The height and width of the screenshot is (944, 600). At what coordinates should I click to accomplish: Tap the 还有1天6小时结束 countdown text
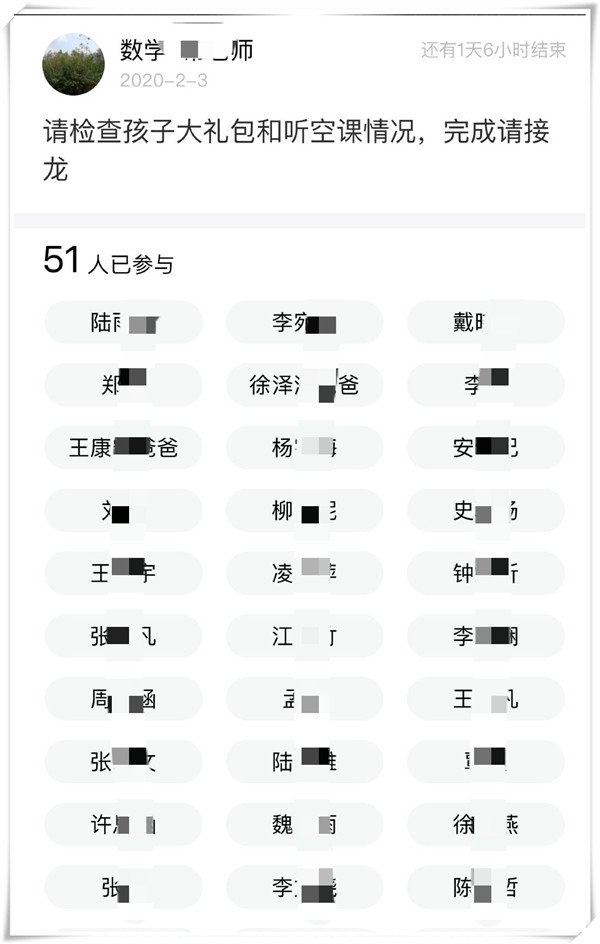pyautogui.click(x=493, y=49)
